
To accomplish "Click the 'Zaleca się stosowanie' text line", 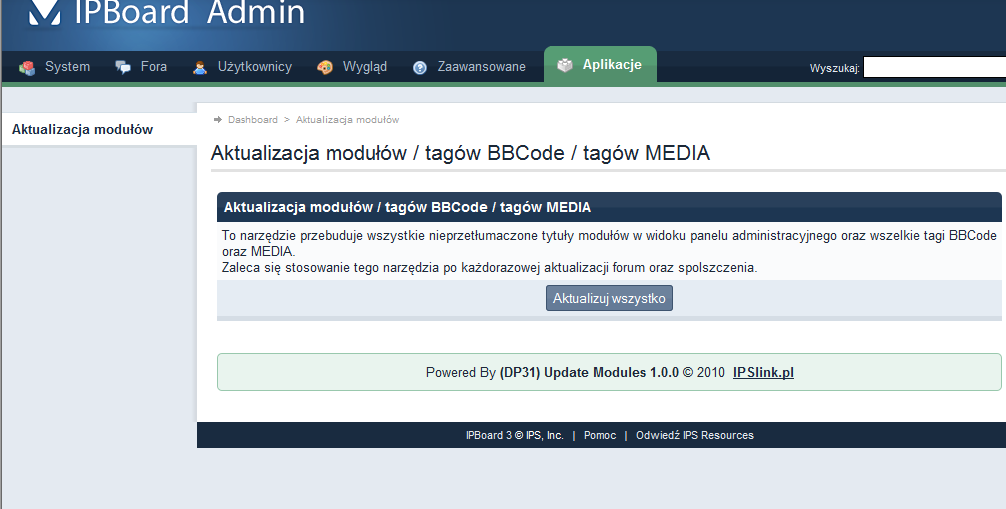I will coord(490,268).
